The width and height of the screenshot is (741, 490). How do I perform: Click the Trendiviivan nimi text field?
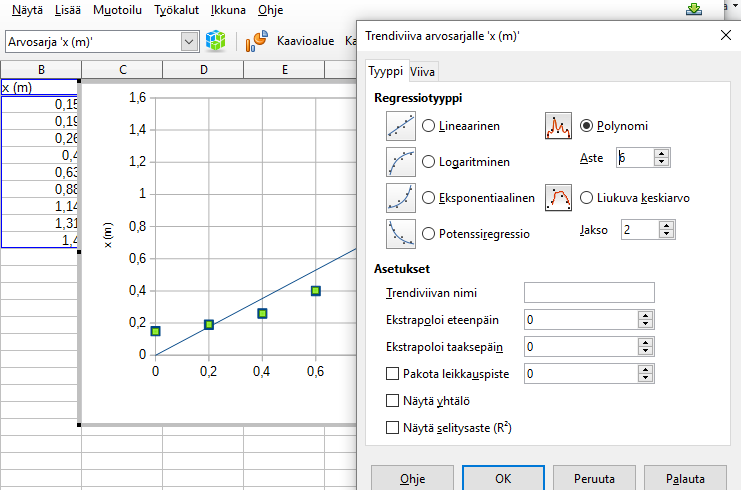589,292
